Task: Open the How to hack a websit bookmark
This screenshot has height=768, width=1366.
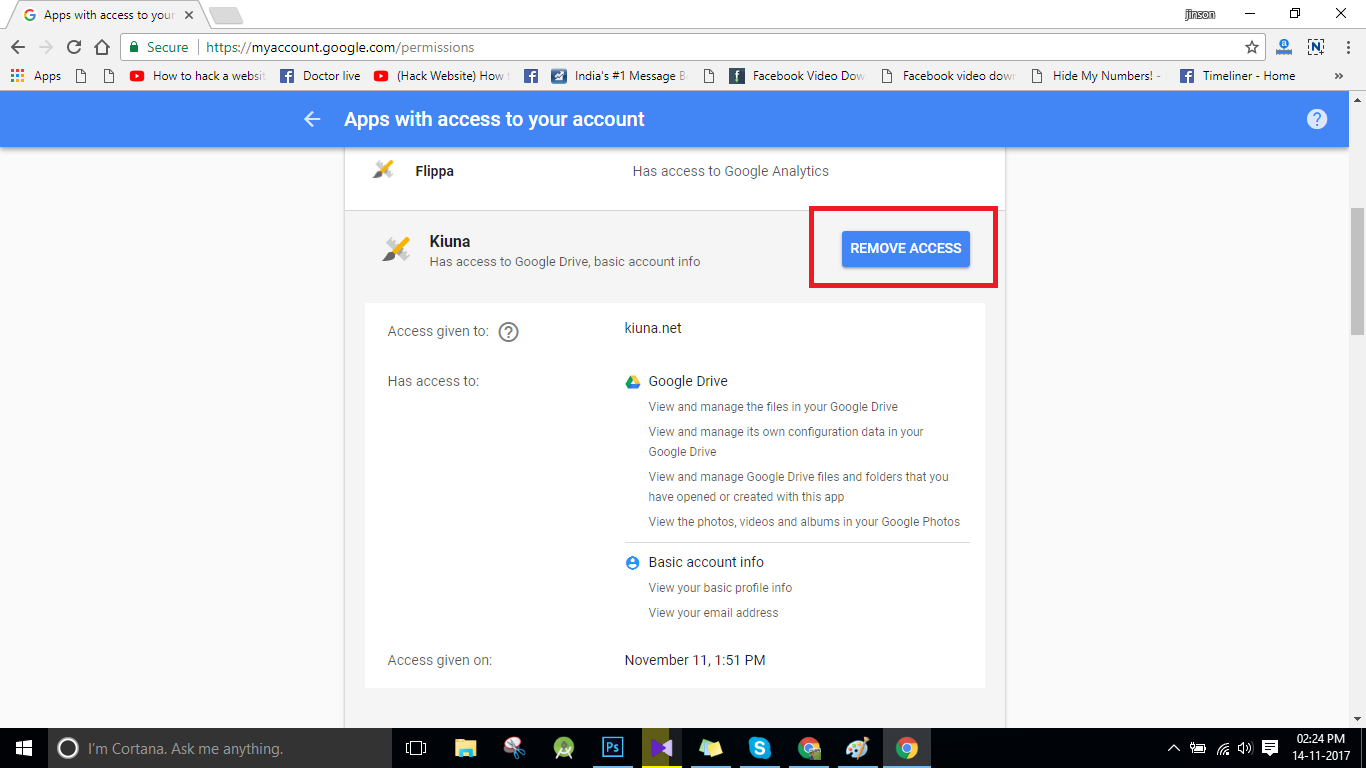Action: click(197, 76)
